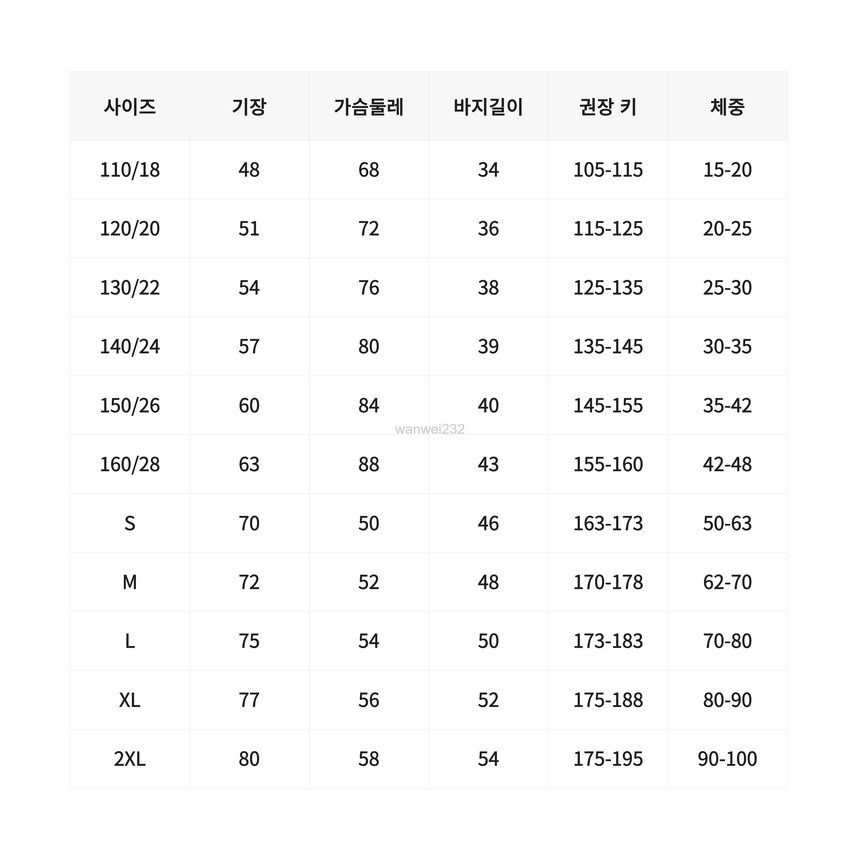Click the 160/28 size row label
Image resolution: width=860 pixels, height=860 pixels.
pos(130,465)
